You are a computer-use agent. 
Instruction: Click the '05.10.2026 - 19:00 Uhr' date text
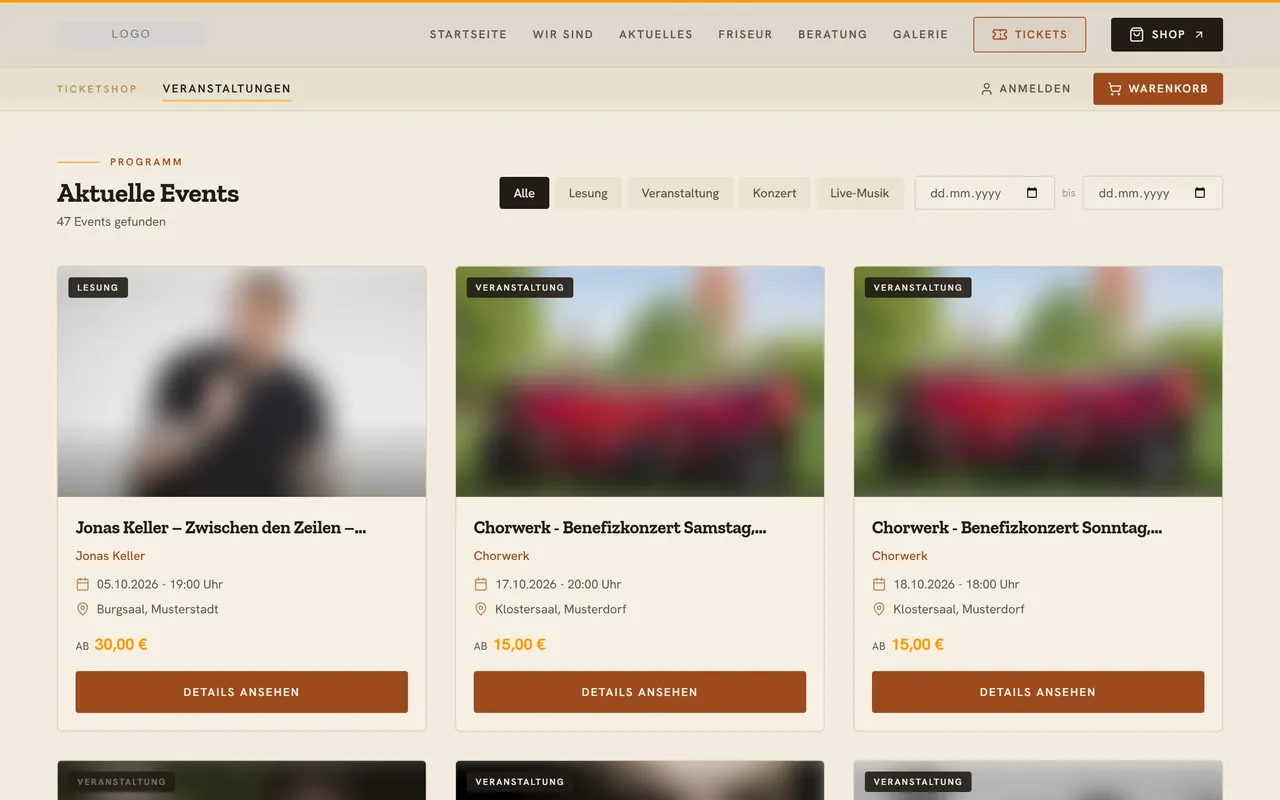[x=160, y=584]
